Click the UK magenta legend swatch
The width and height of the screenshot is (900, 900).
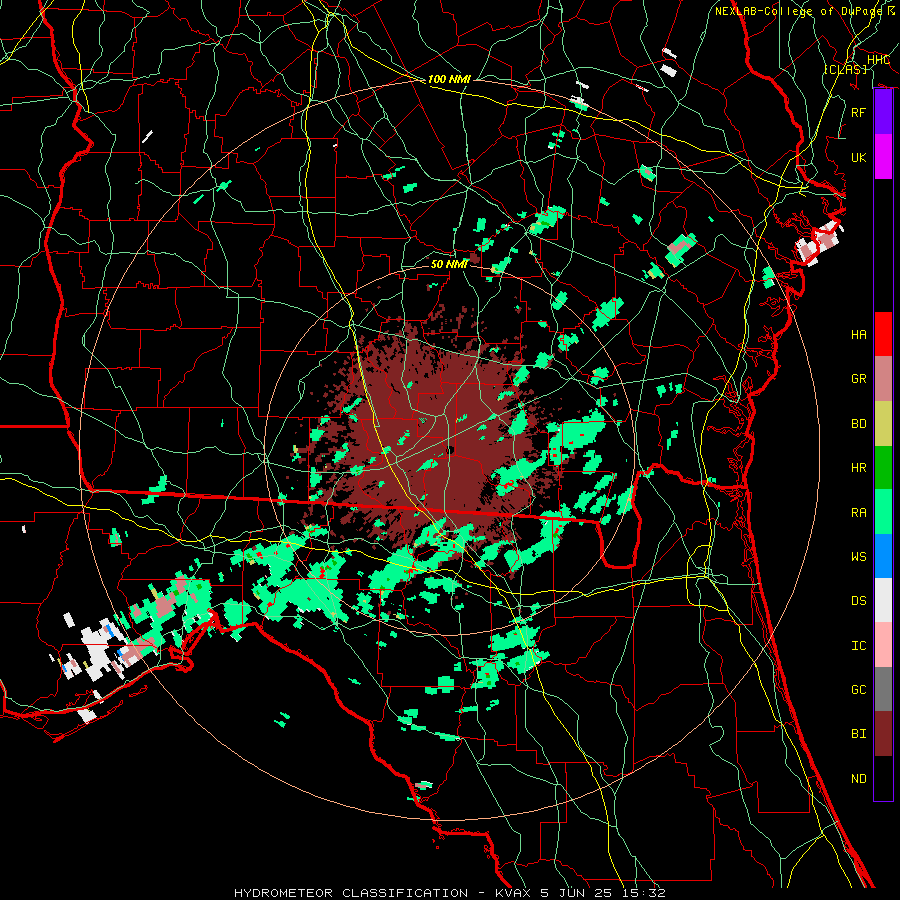tap(883, 157)
